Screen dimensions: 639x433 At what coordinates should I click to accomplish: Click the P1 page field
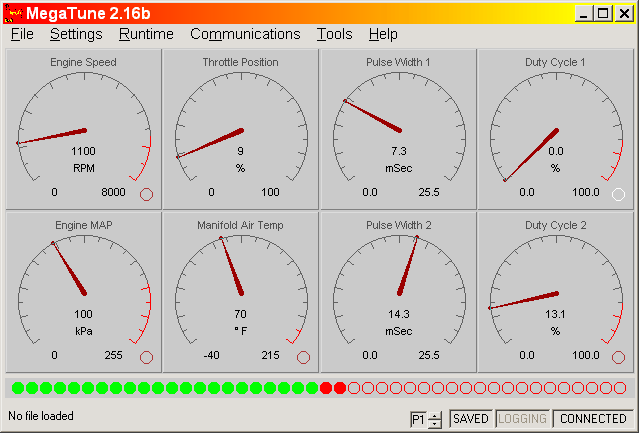(x=419, y=420)
